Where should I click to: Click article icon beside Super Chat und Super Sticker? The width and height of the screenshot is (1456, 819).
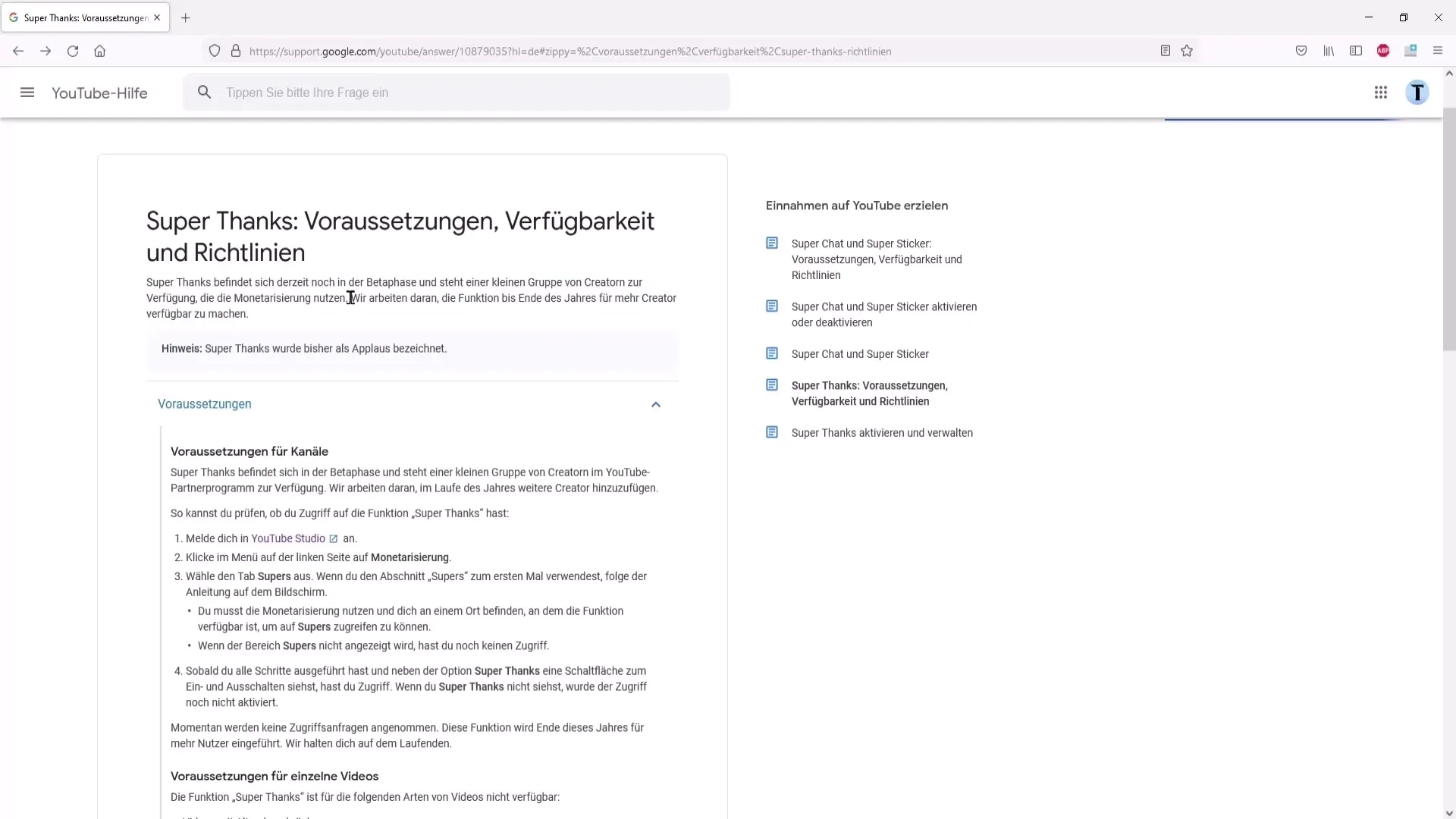(772, 353)
